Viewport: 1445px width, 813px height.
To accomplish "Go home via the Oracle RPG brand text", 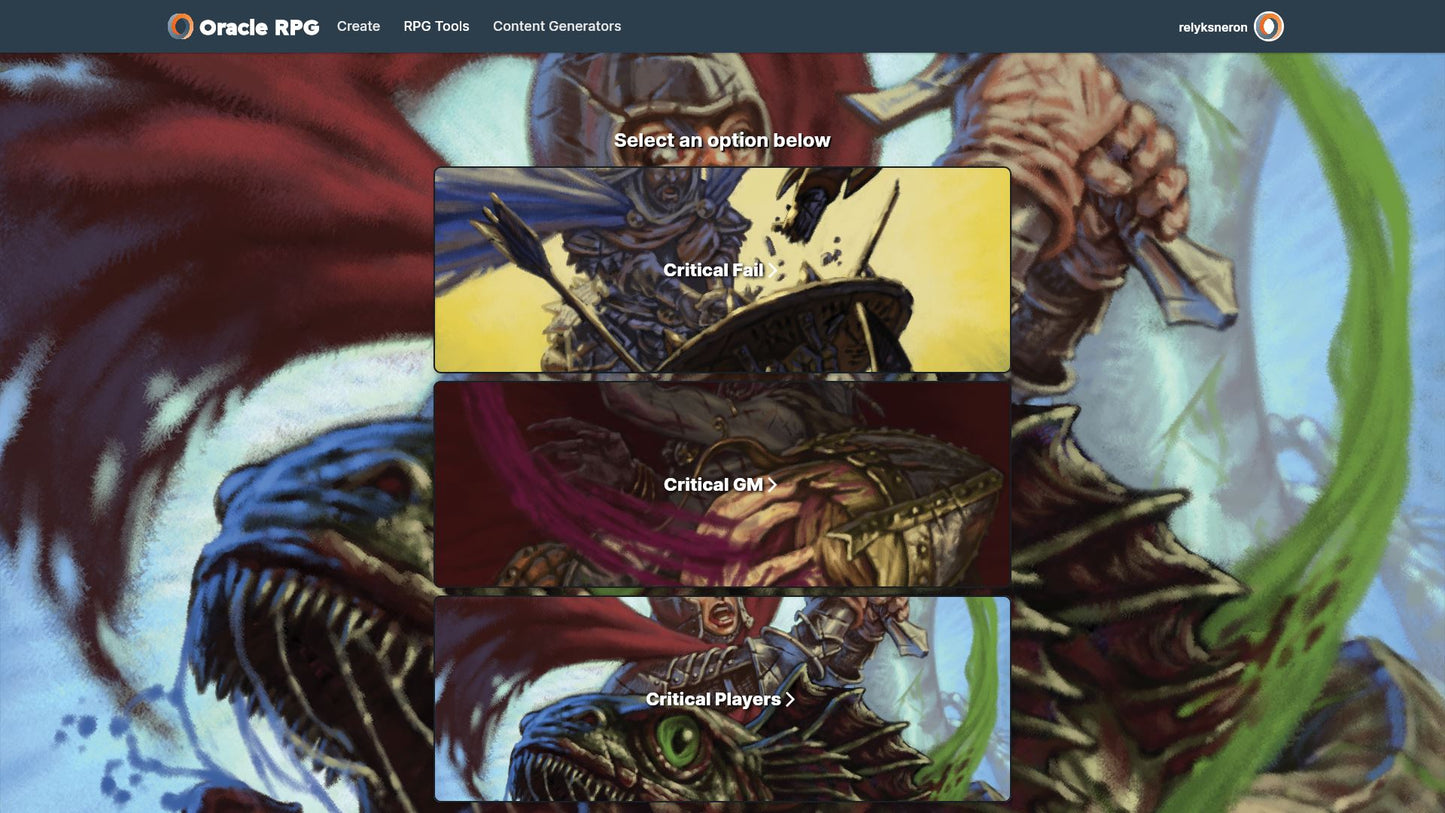I will [259, 27].
